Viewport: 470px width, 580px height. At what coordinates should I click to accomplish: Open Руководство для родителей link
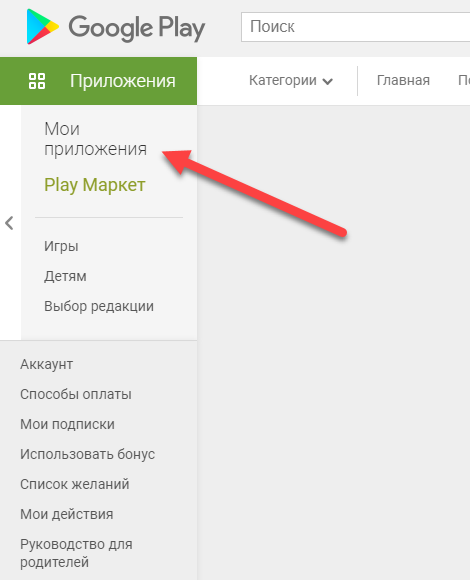tap(76, 553)
